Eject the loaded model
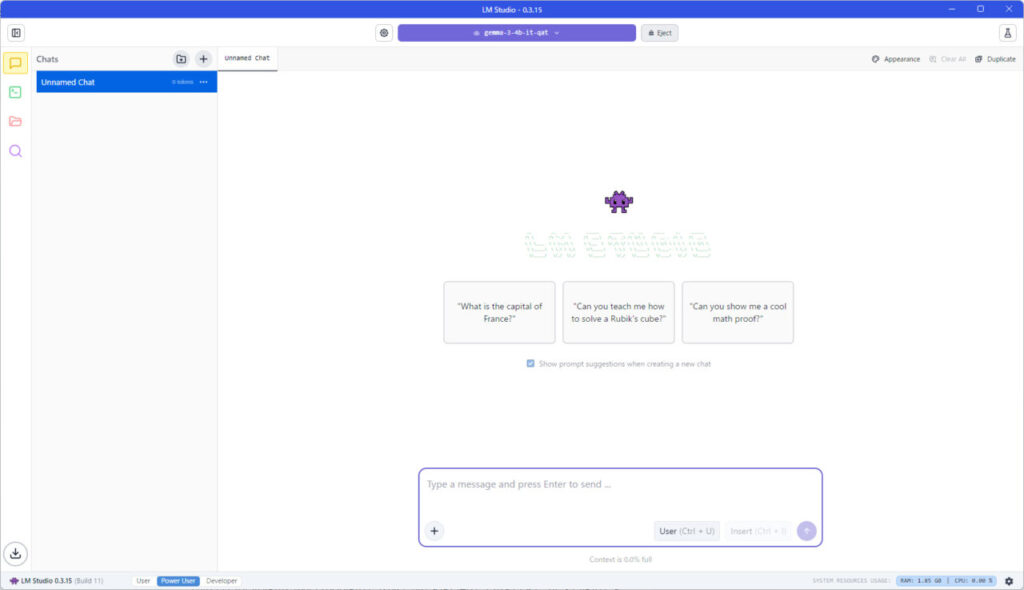 660,33
